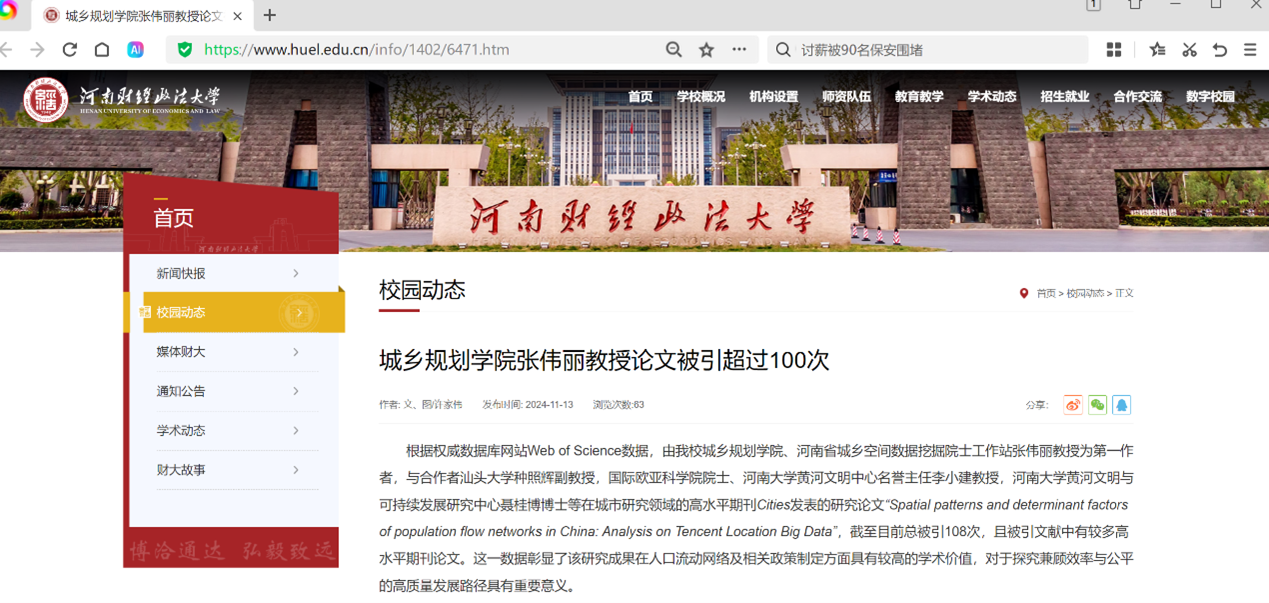Viewport: 1269px width, 603px height.
Task: Open the AI assistant icon in toolbar
Action: coord(135,50)
